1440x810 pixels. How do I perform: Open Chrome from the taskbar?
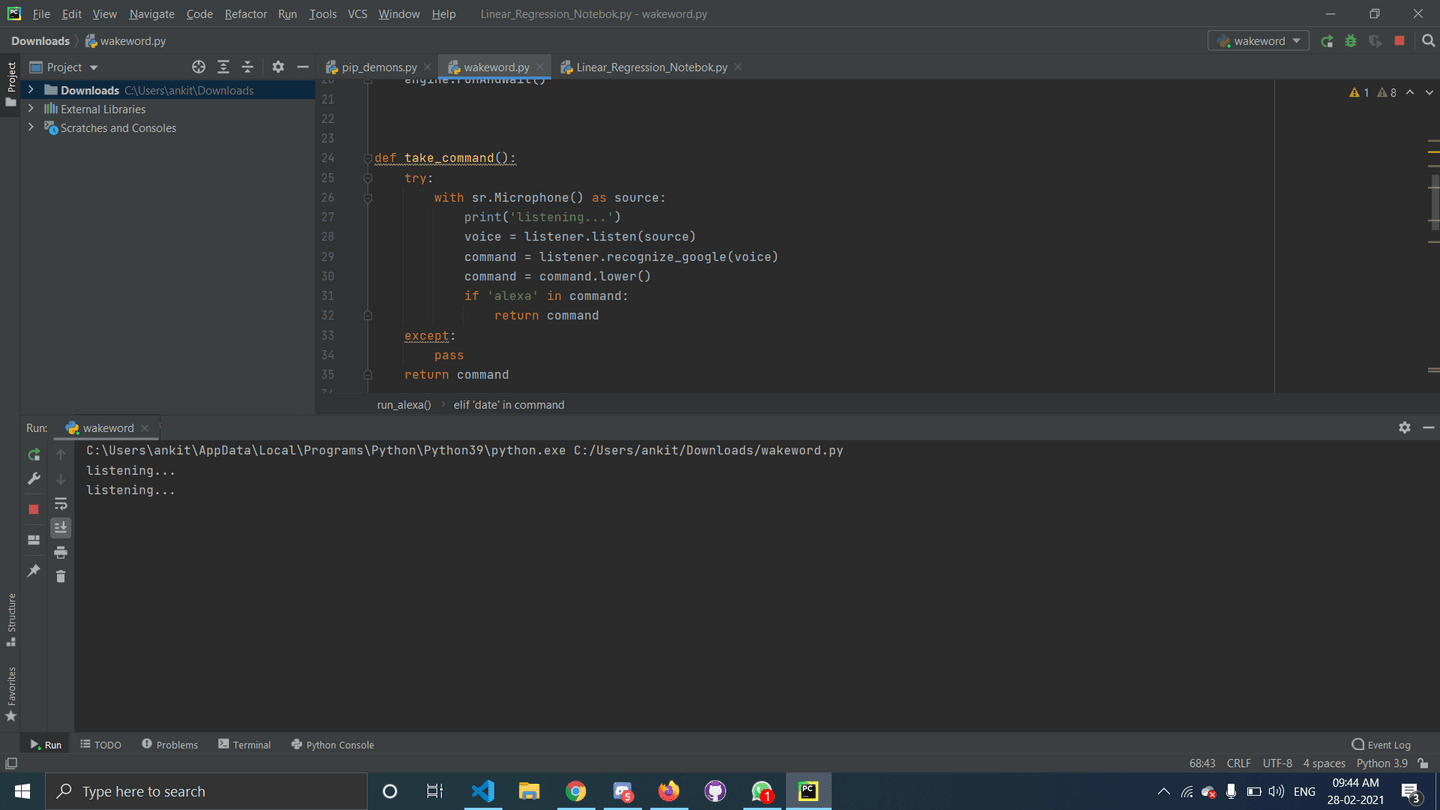tap(576, 791)
